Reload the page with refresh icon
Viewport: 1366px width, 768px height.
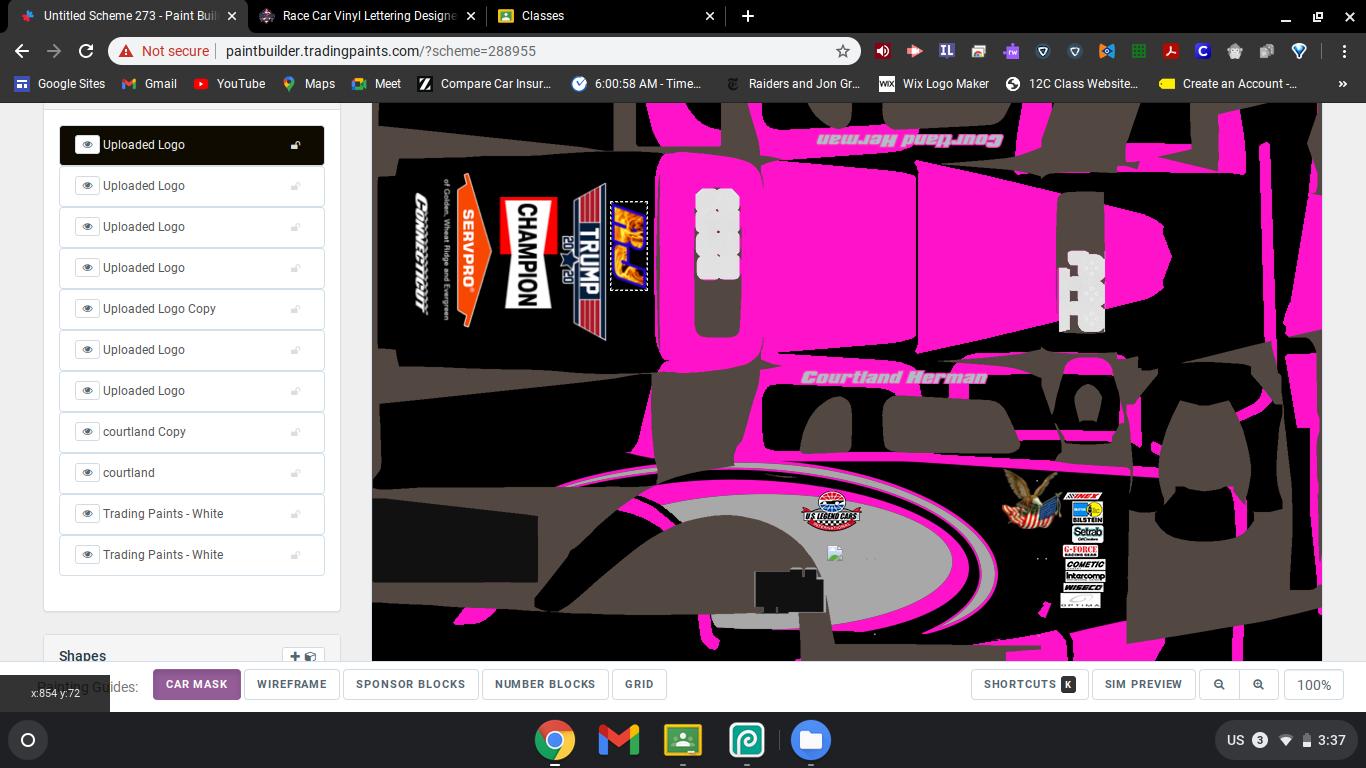[x=86, y=51]
